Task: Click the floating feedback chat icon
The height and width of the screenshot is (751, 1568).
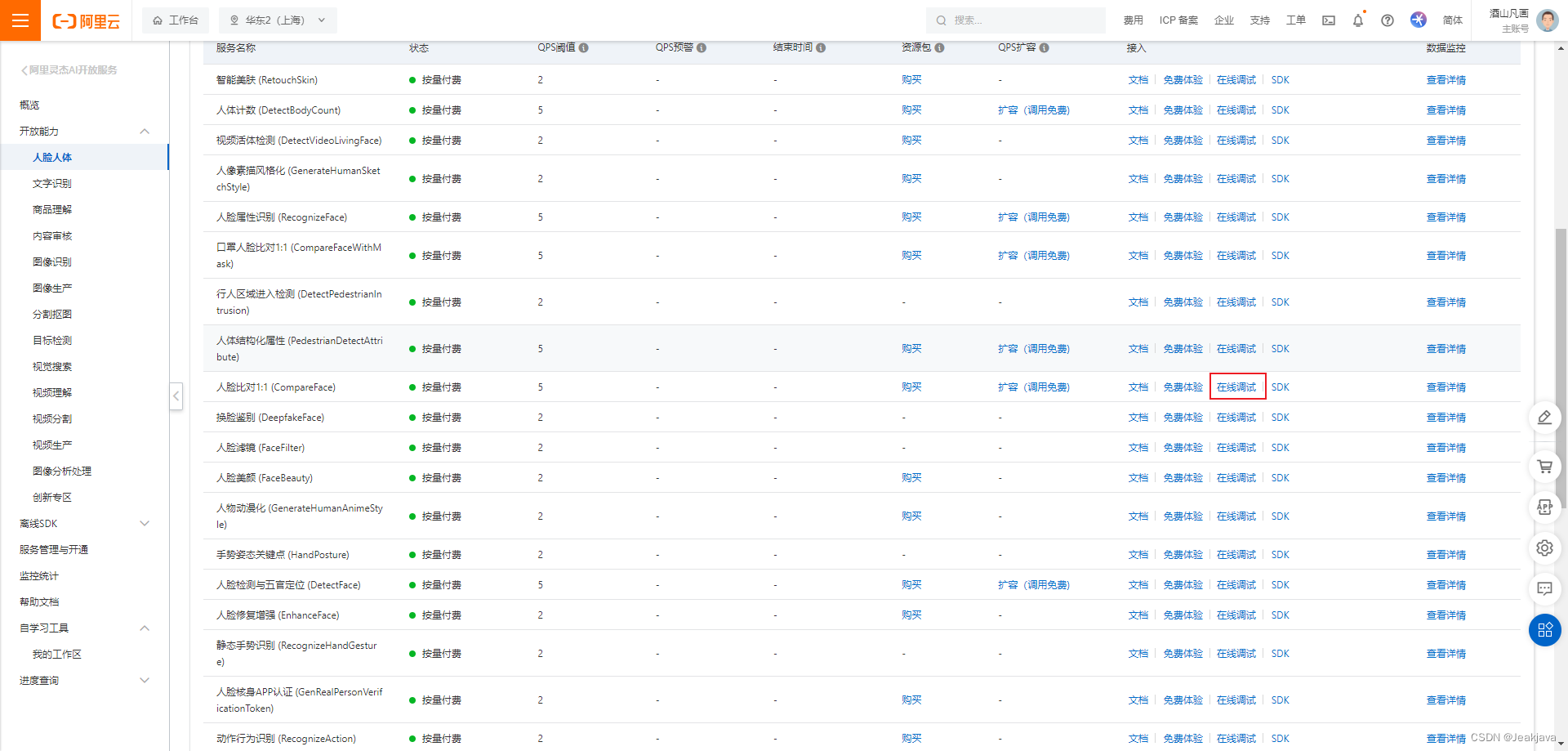Action: (1544, 589)
